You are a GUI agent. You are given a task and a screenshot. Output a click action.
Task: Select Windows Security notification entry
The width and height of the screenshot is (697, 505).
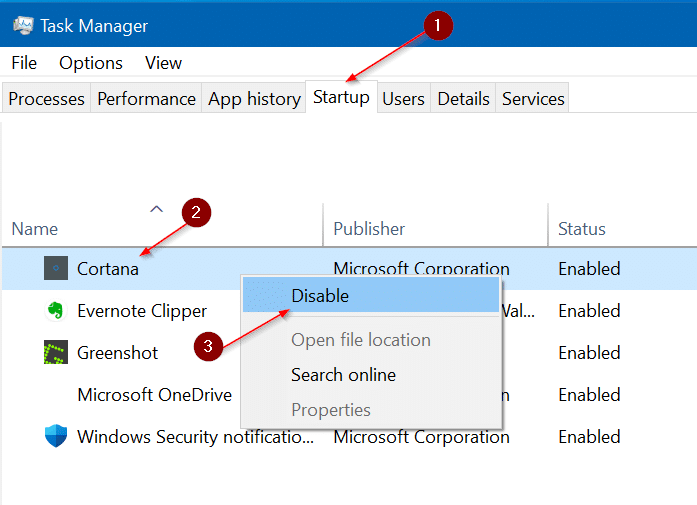[x=196, y=437]
